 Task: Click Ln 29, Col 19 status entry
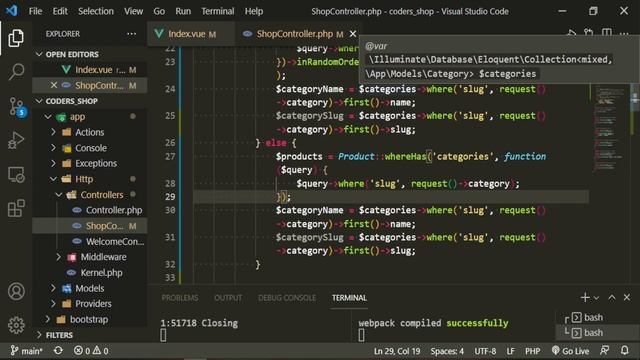[397, 351]
